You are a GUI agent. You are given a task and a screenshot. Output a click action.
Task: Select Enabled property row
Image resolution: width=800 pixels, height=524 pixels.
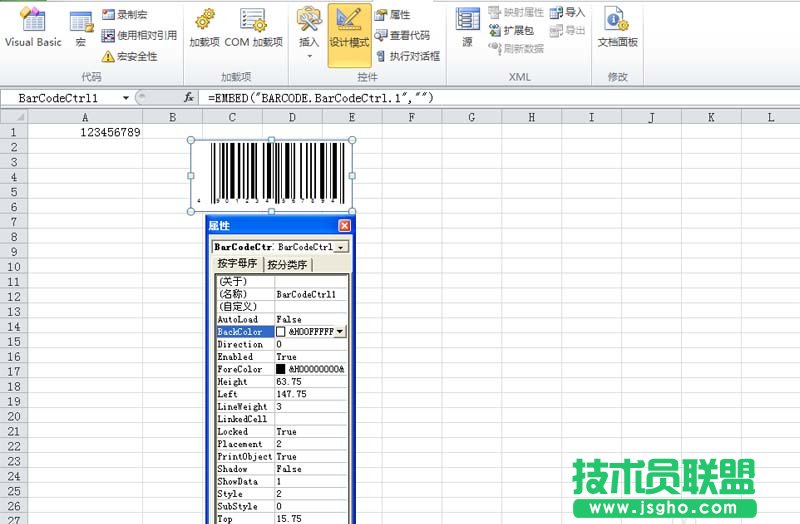[282, 357]
